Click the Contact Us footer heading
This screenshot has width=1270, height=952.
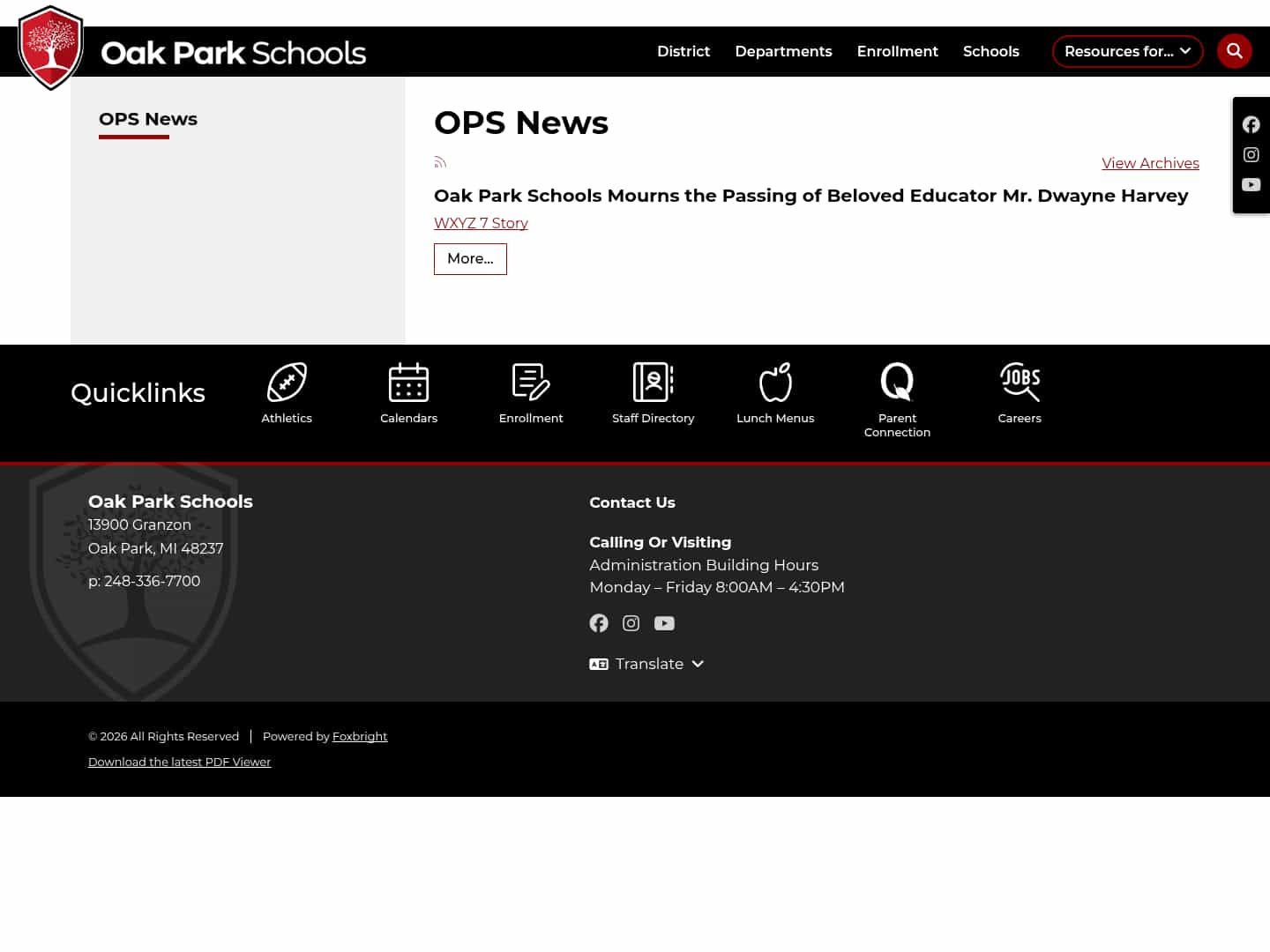point(632,502)
